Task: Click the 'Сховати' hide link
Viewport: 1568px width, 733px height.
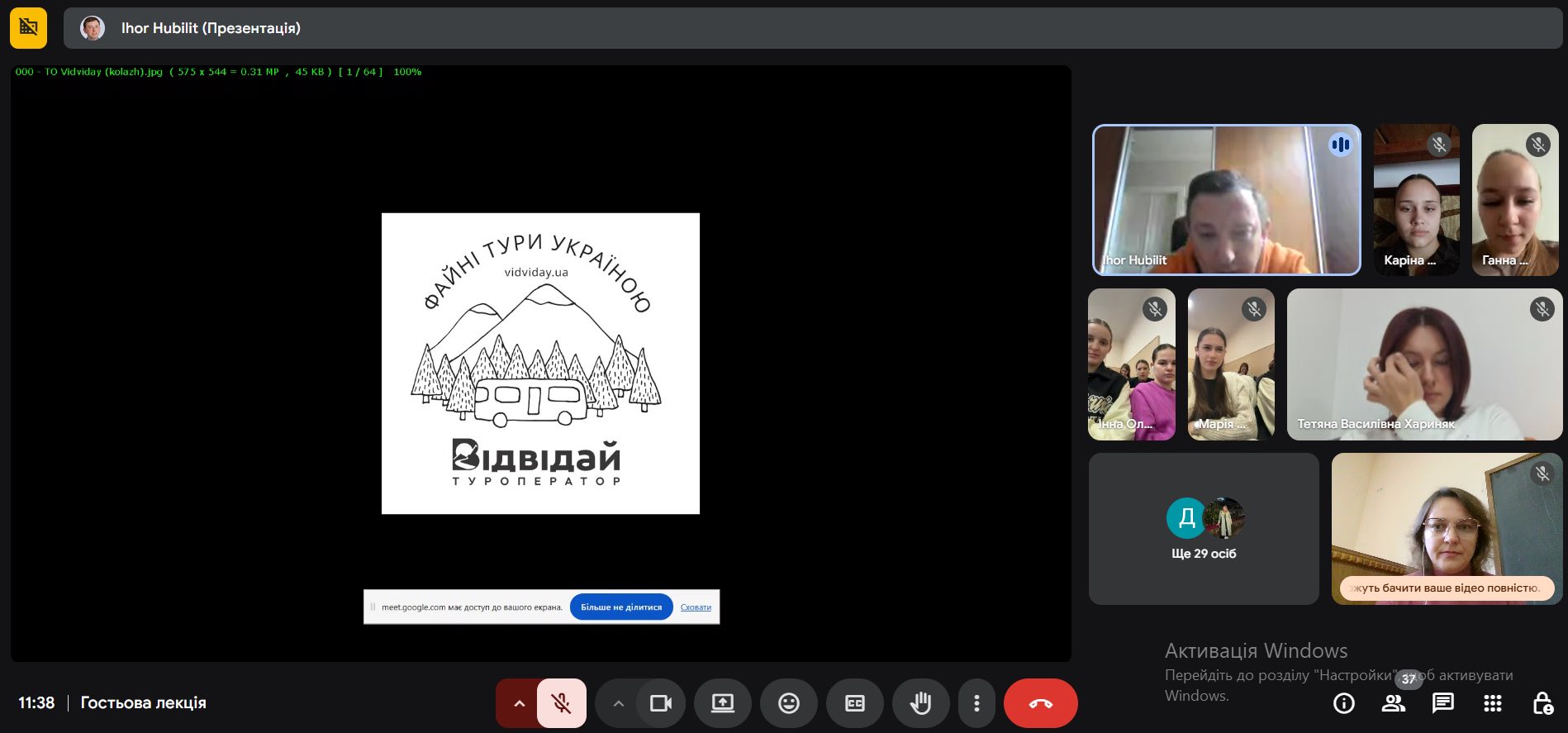Action: 696,607
